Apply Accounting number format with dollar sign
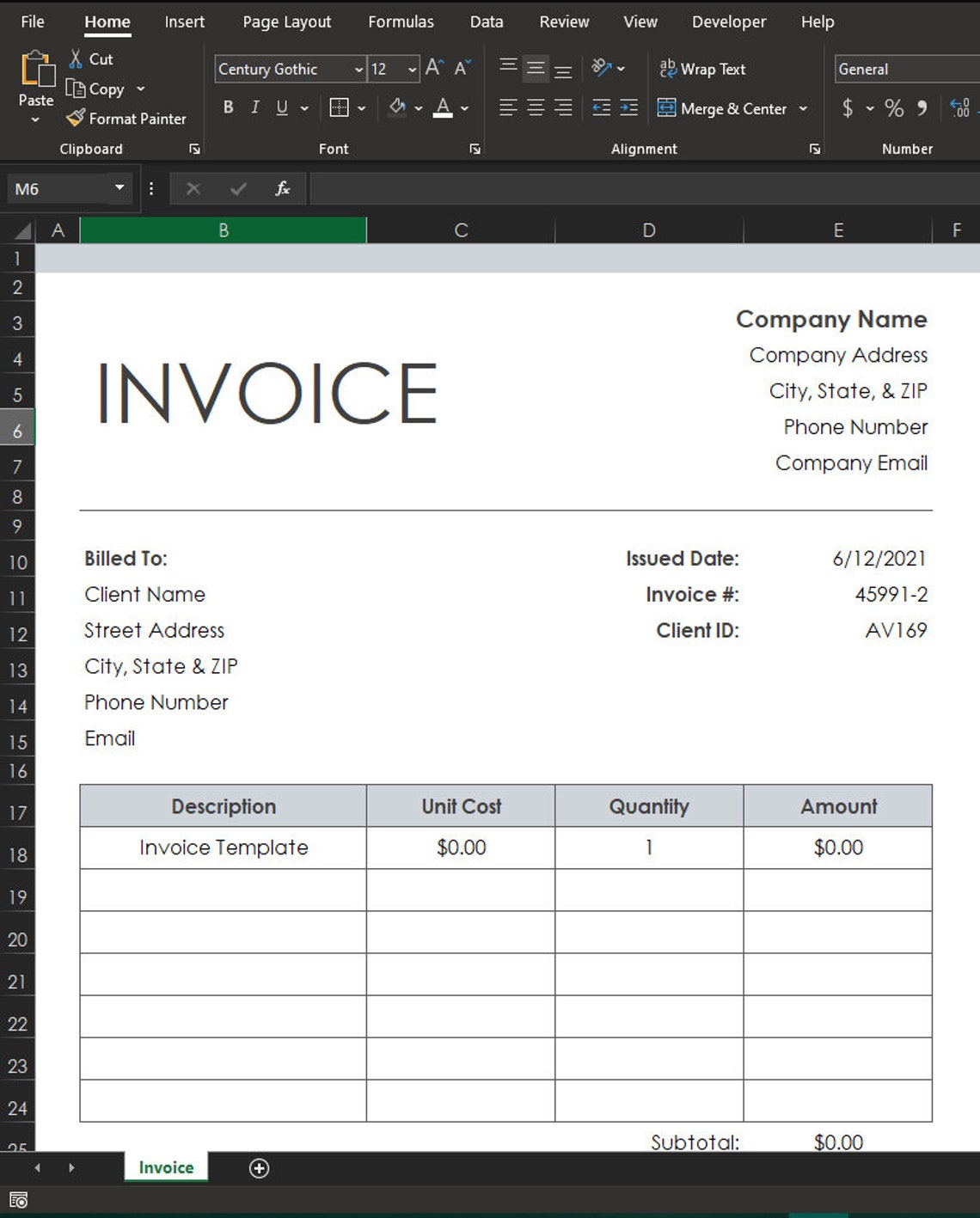This screenshot has height=1218, width=980. click(x=848, y=109)
